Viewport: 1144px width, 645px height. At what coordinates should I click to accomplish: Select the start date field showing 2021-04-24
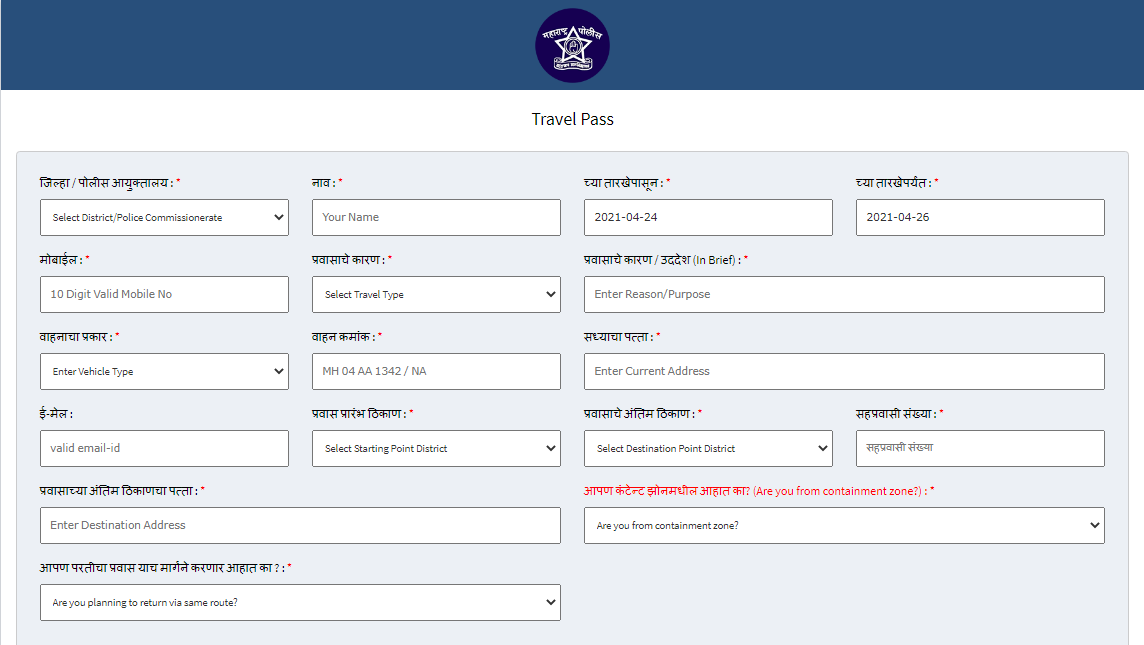pos(708,217)
